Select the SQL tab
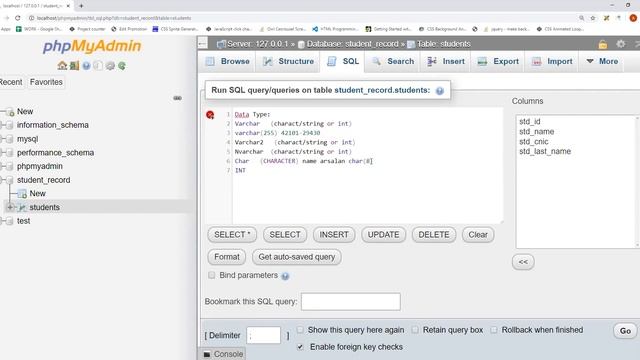This screenshot has height=360, width=640. click(342, 62)
